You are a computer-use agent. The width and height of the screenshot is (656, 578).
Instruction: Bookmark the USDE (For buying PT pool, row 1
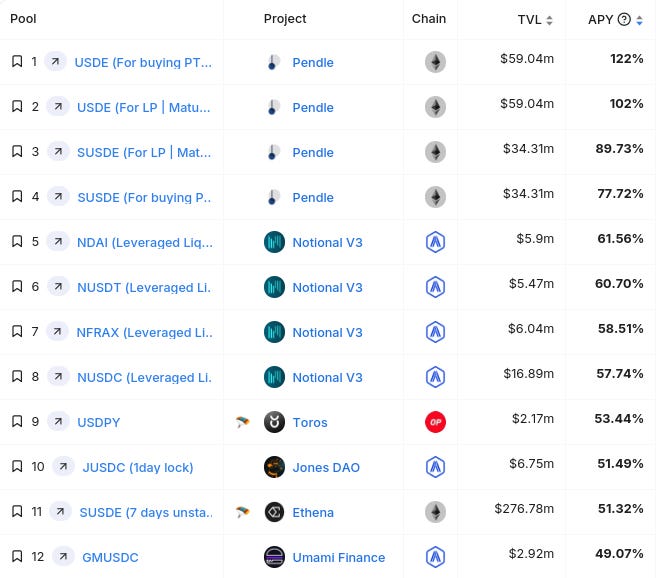17,61
